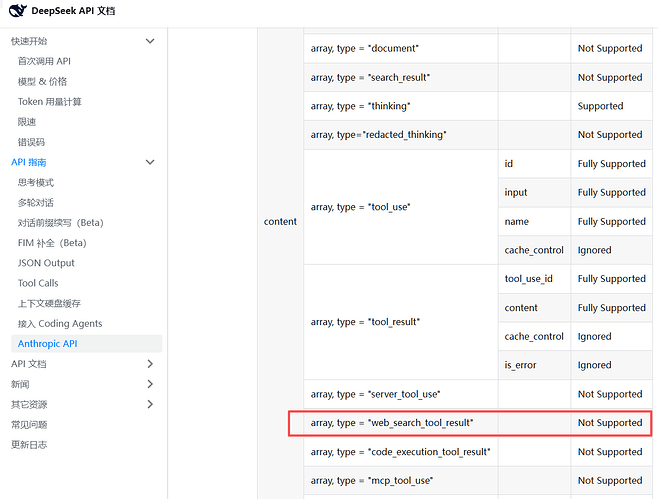658x499 pixels.
Task: Open 新闻 sidebar category
Action: coord(20,384)
